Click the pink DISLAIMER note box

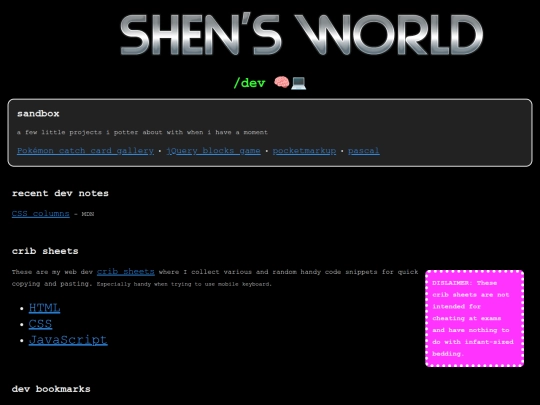(475, 319)
